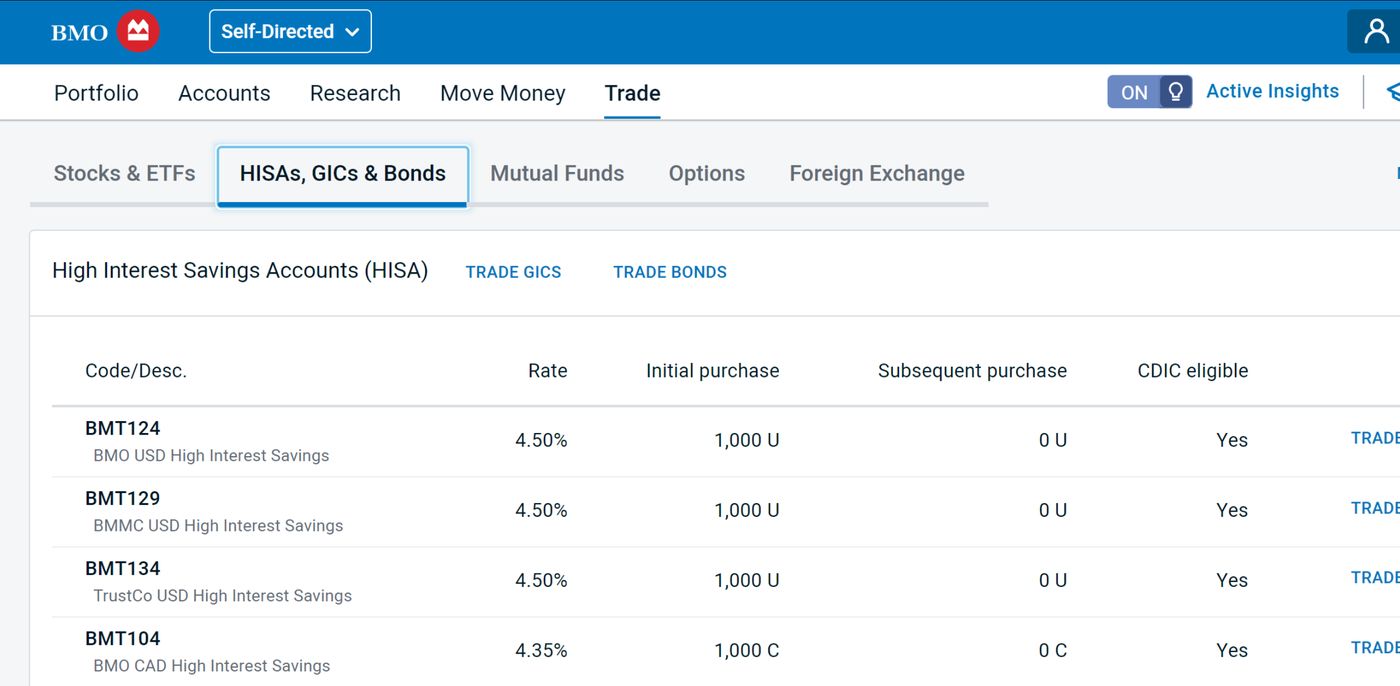Screen dimensions: 1400x686
Task: Select the HISAs, GICs & Bonds tab
Action: pyautogui.click(x=342, y=174)
